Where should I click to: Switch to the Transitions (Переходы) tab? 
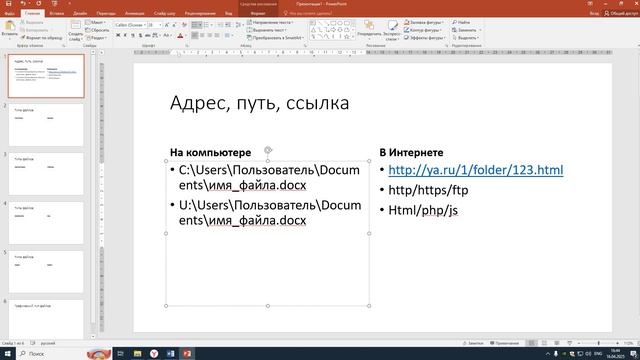tap(106, 13)
